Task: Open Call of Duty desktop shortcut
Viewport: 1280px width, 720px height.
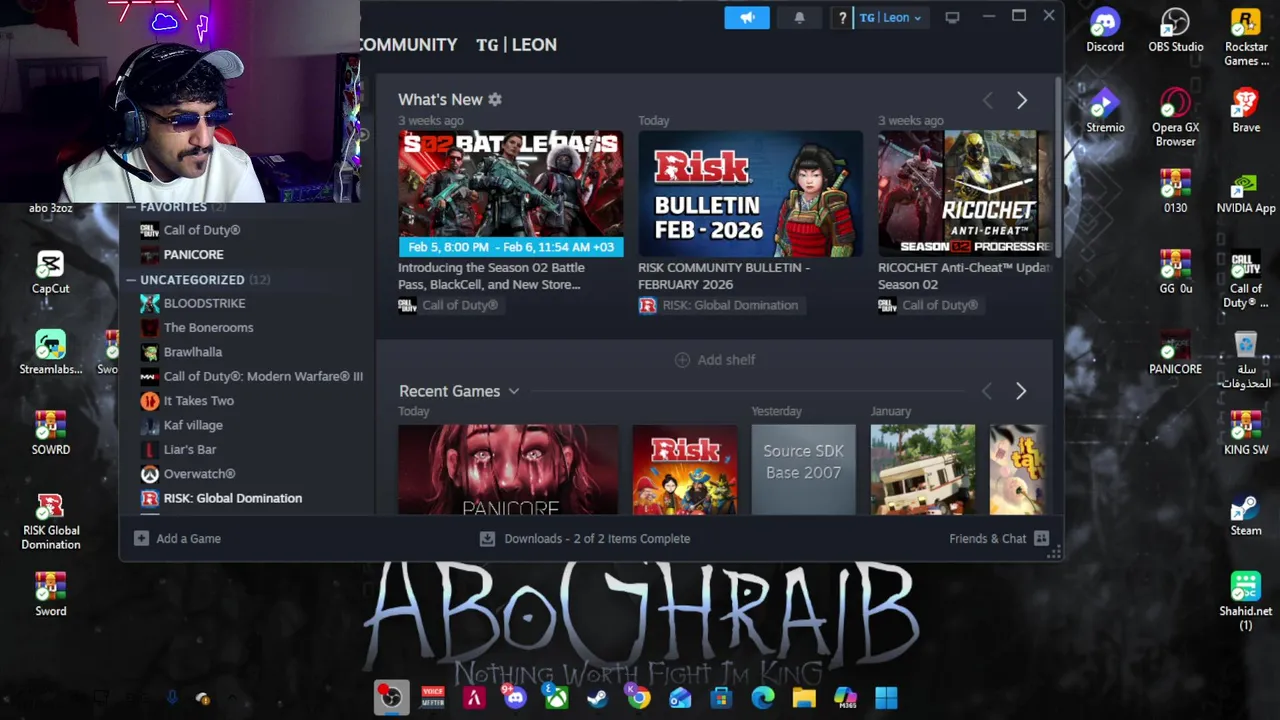Action: click(1246, 280)
